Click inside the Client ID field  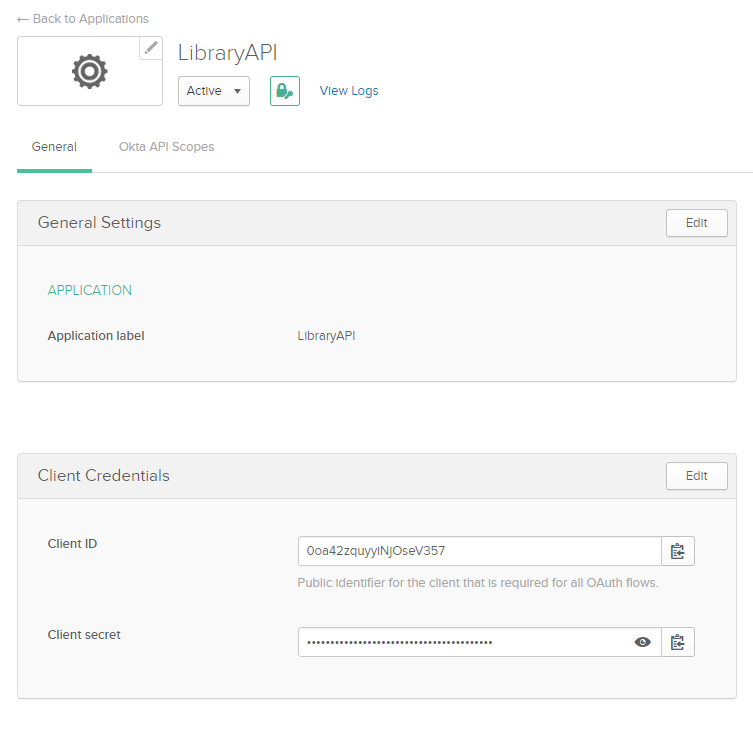(x=478, y=551)
